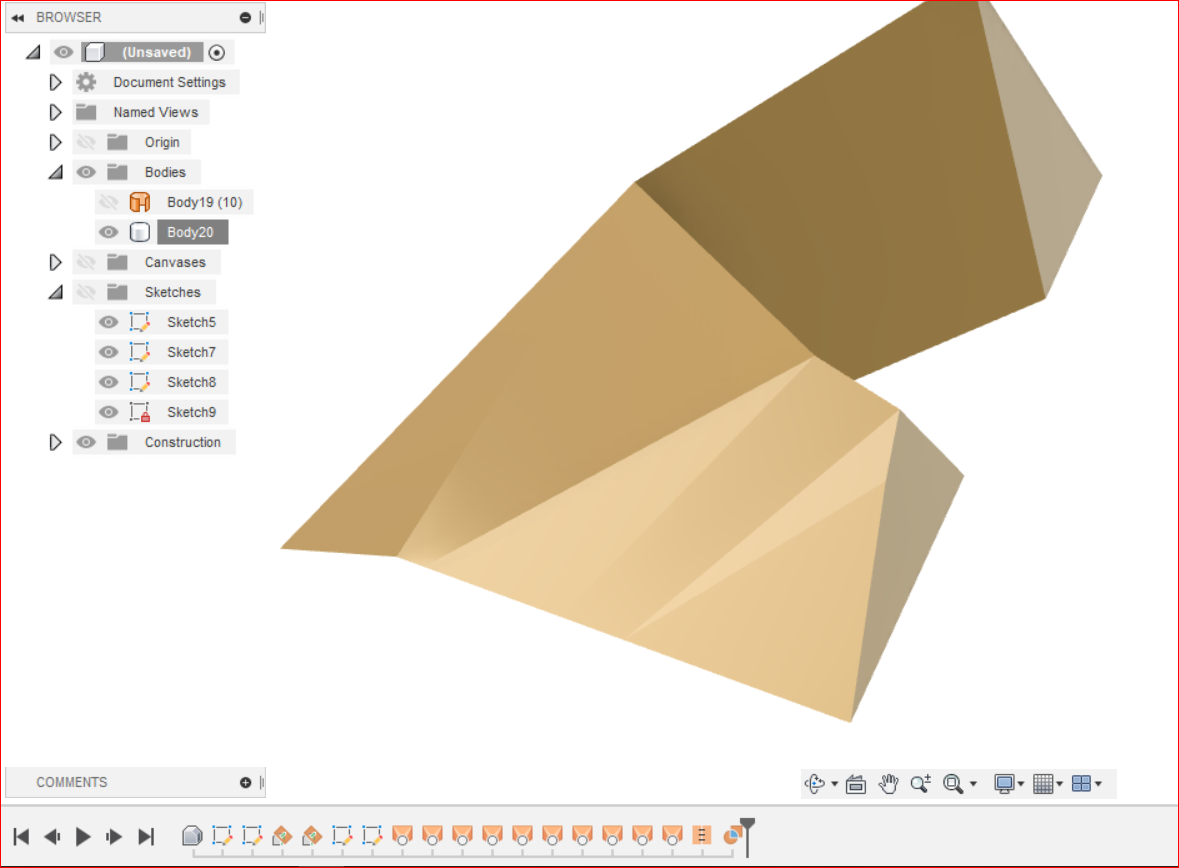This screenshot has width=1179, height=868.
Task: Collapse the Bodies folder
Action: click(x=55, y=171)
